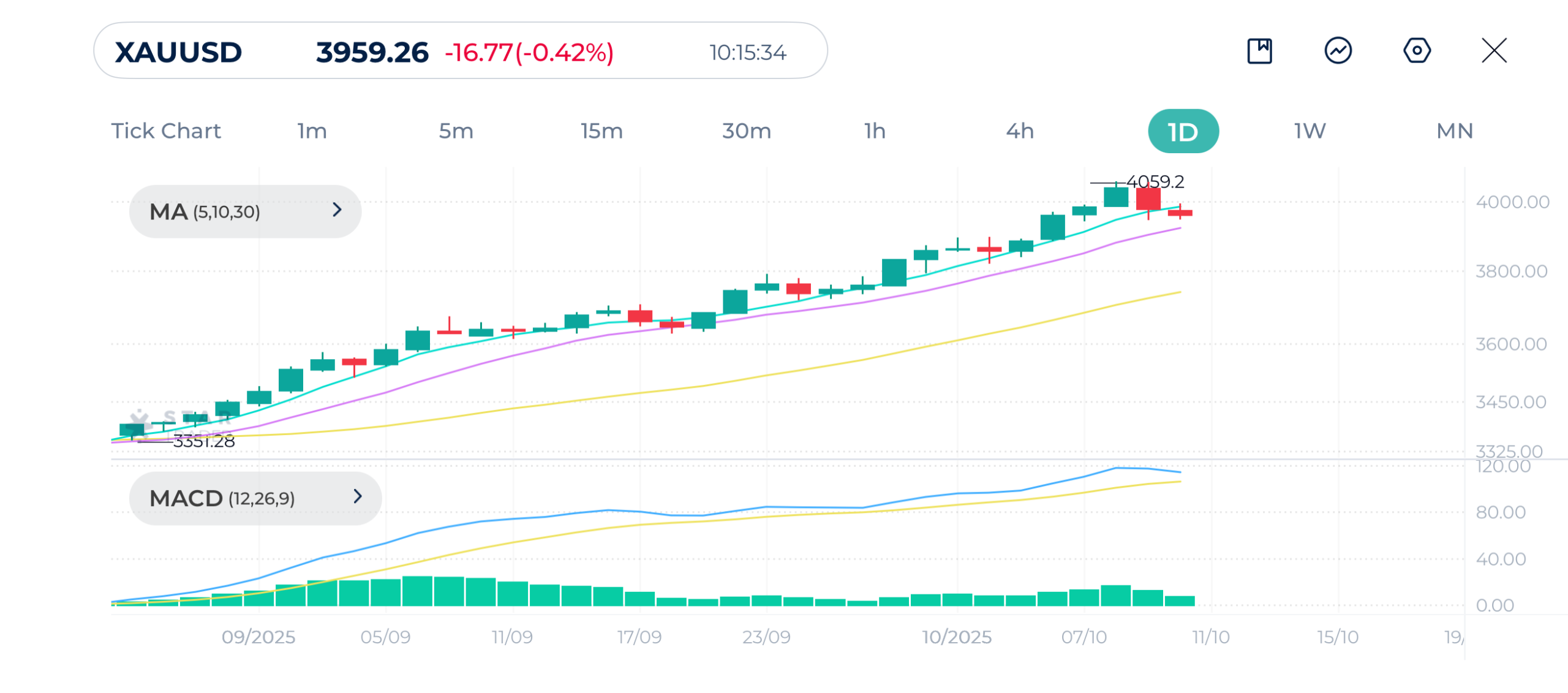Click the 3959.26 current price text
This screenshot has height=693, width=1568.
372,52
